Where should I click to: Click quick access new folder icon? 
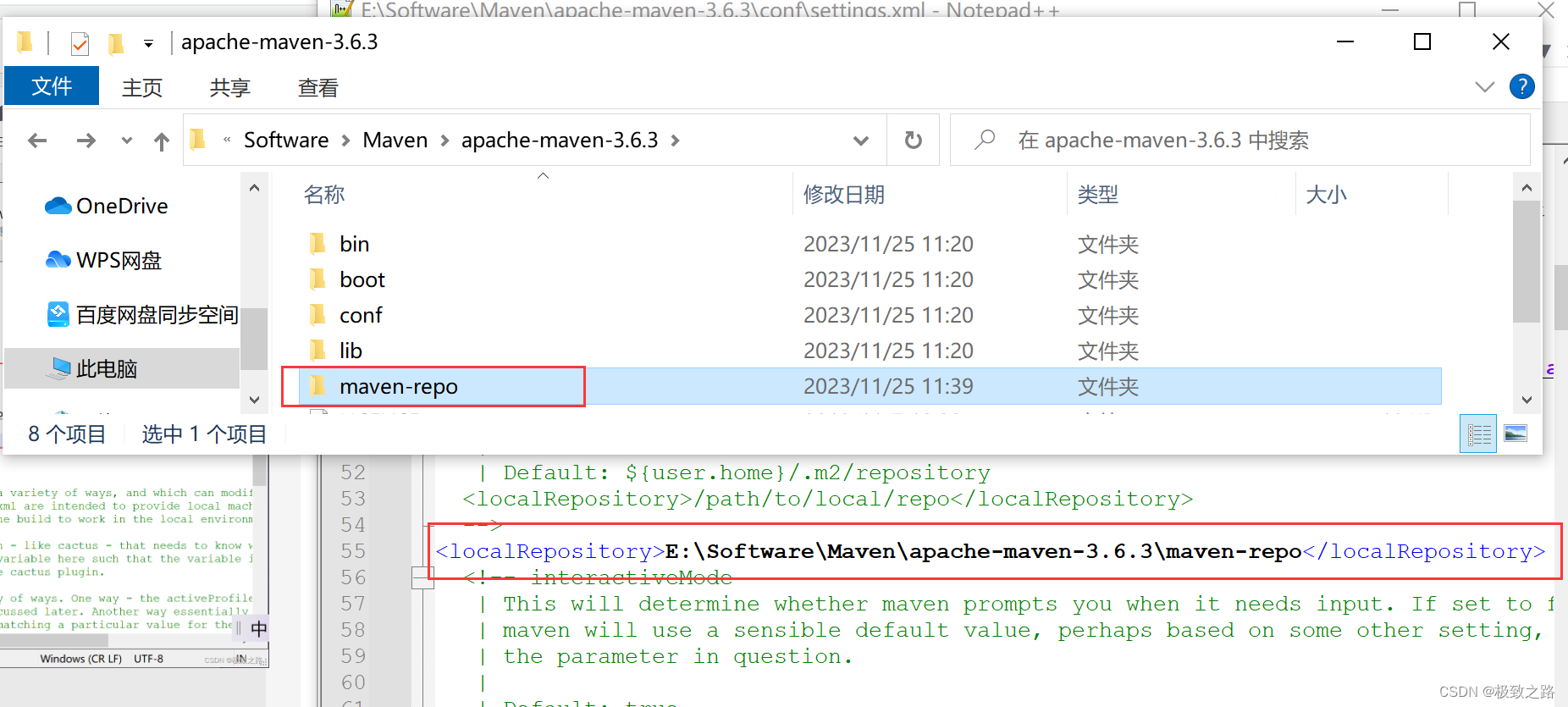116,42
